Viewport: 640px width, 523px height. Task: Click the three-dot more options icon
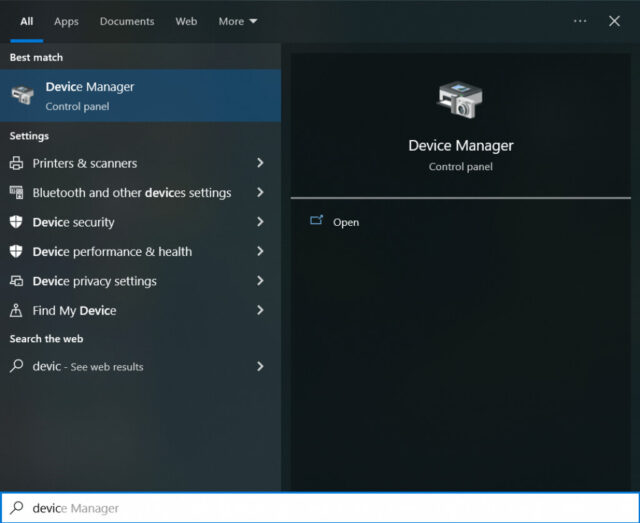(x=580, y=21)
